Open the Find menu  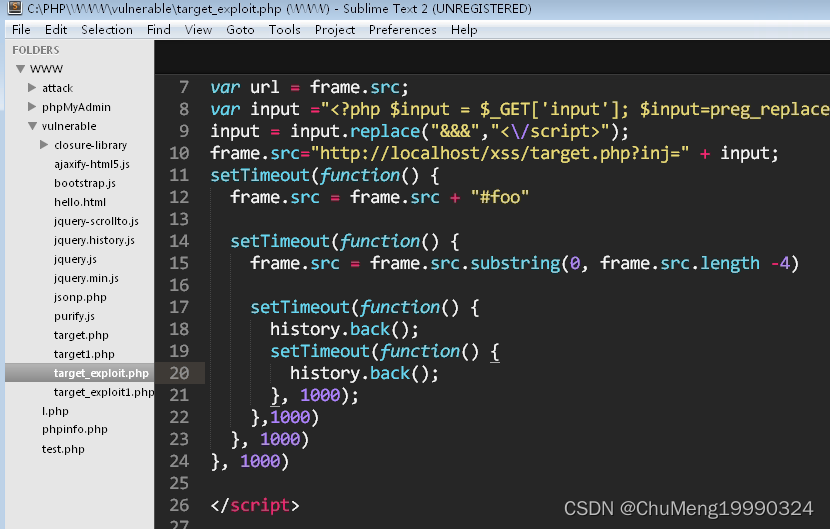point(159,30)
